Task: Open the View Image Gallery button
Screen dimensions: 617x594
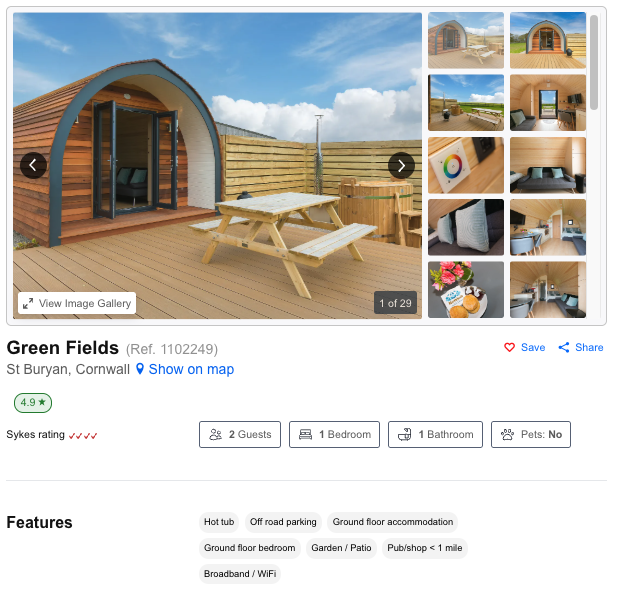Action: coord(77,303)
